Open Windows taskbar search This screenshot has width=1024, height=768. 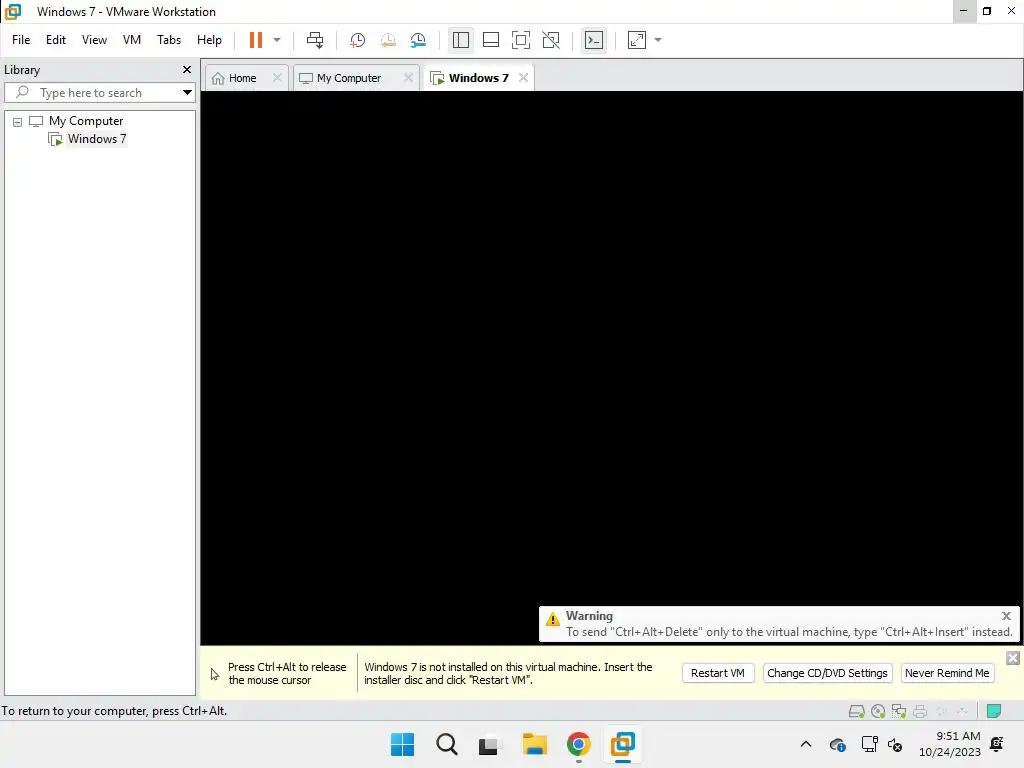pyautogui.click(x=447, y=744)
